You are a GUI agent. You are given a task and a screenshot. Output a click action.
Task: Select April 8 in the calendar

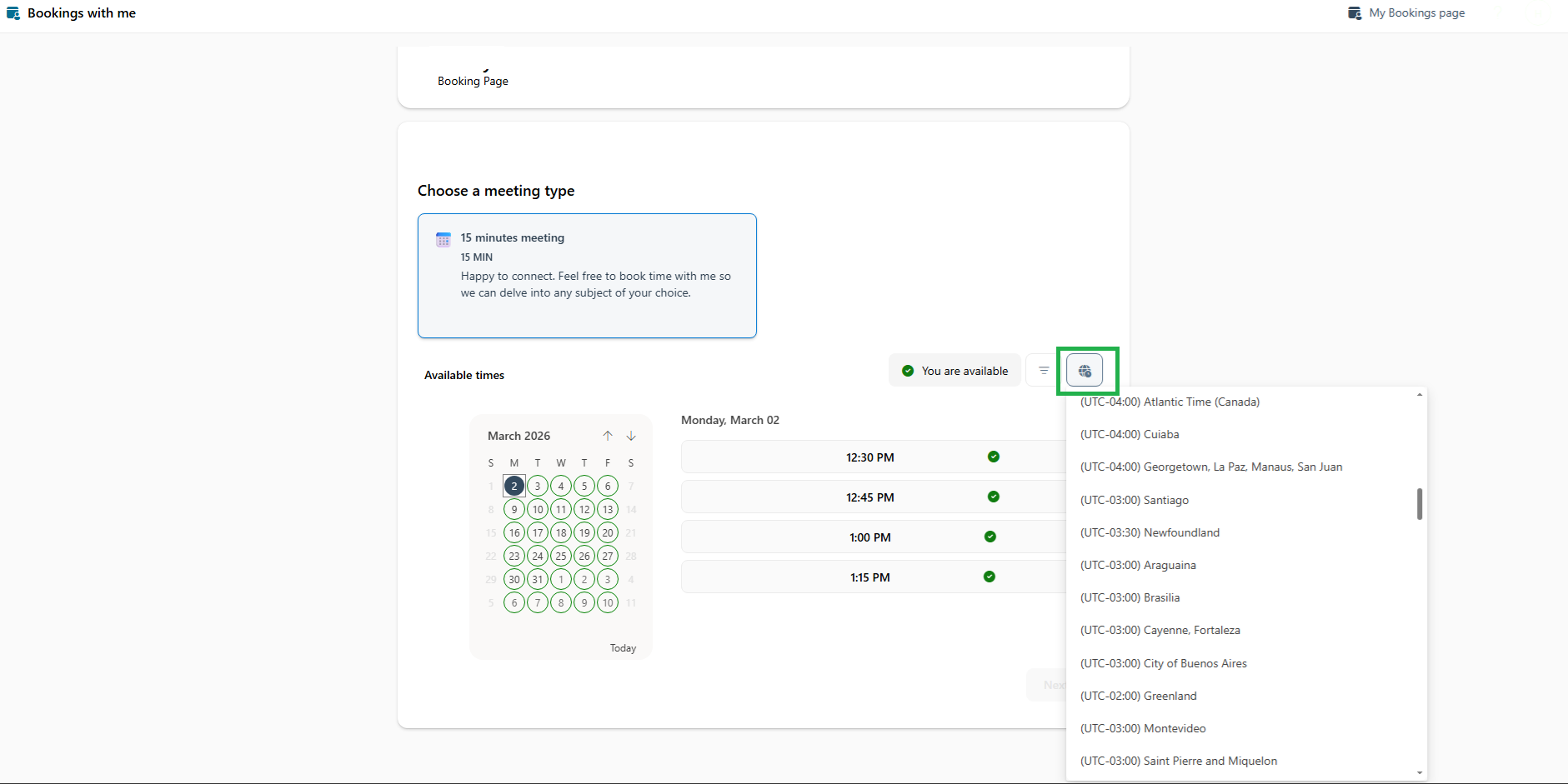coord(561,602)
